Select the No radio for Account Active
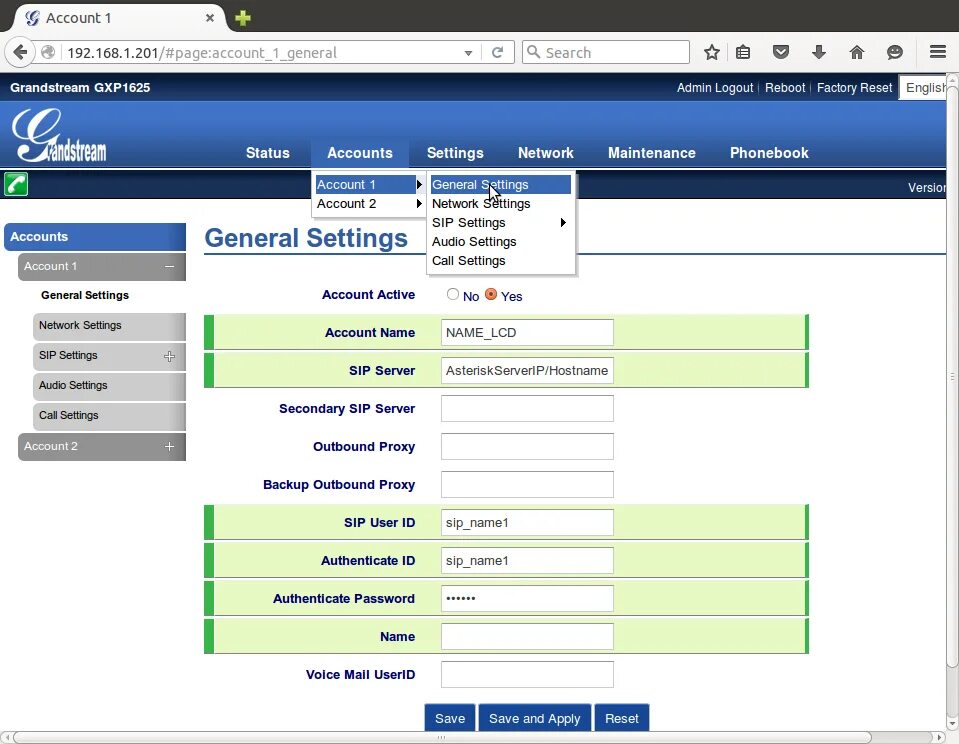959x744 pixels. (453, 294)
